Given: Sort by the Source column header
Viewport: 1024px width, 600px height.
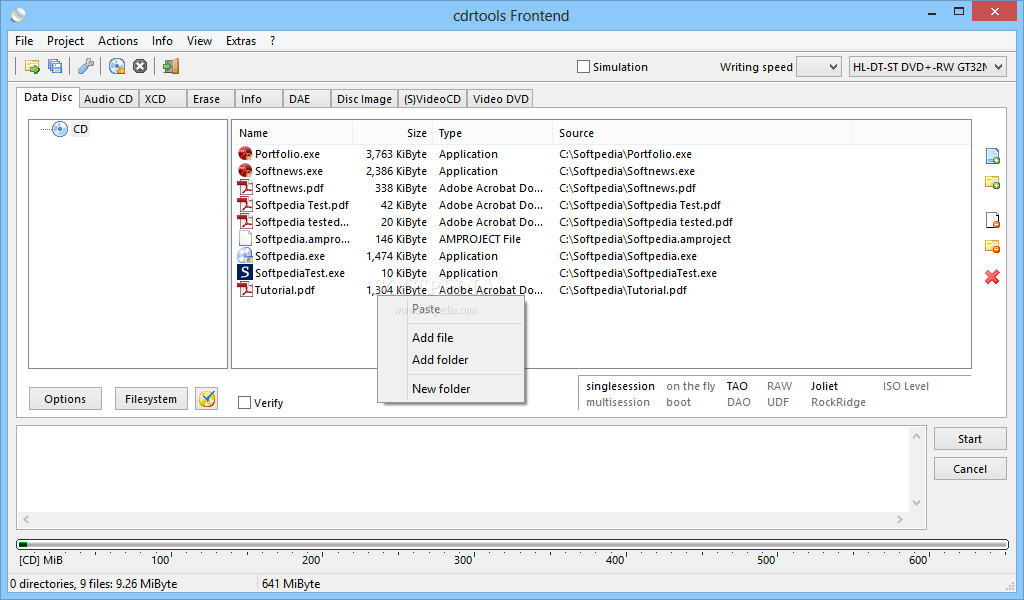Looking at the screenshot, I should pos(703,133).
